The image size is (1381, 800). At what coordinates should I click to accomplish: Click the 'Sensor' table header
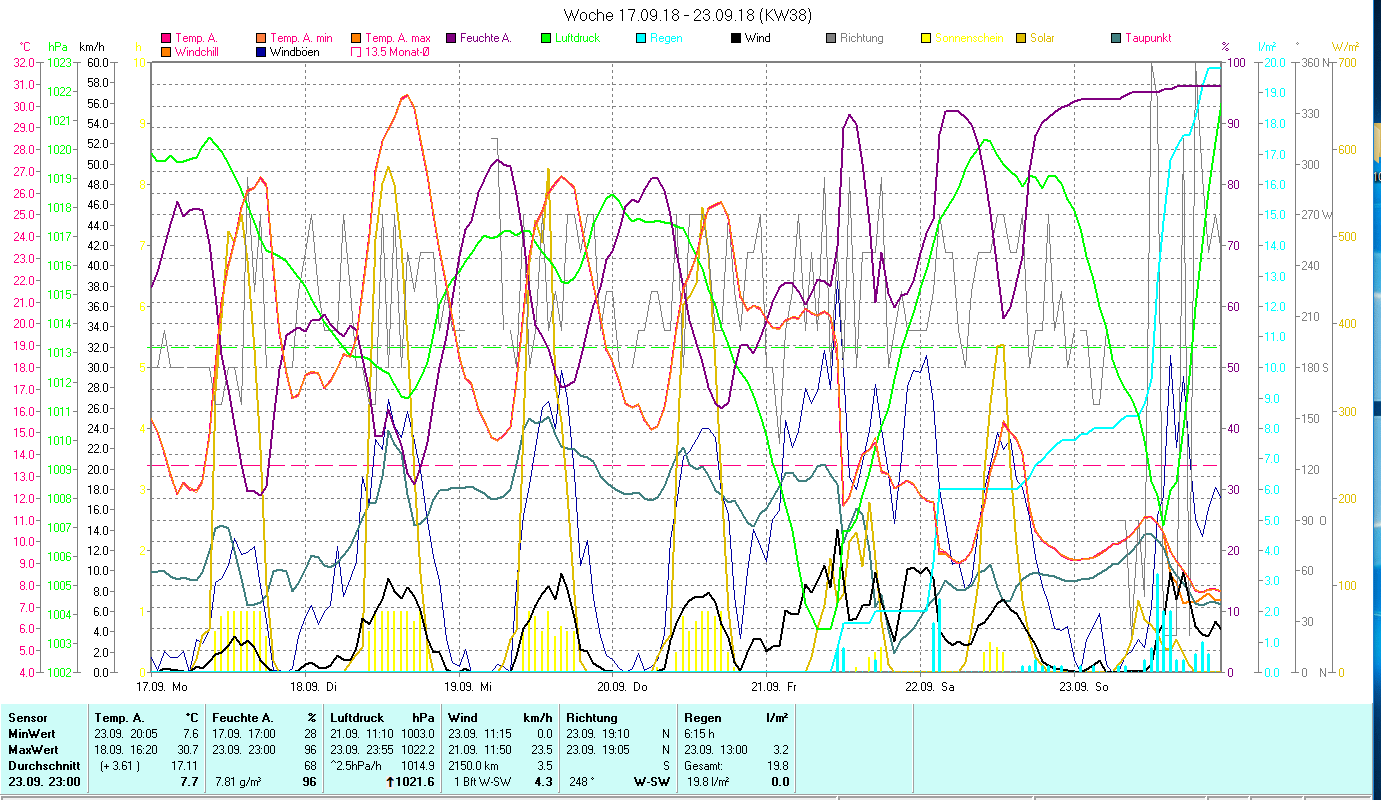pyautogui.click(x=27, y=718)
